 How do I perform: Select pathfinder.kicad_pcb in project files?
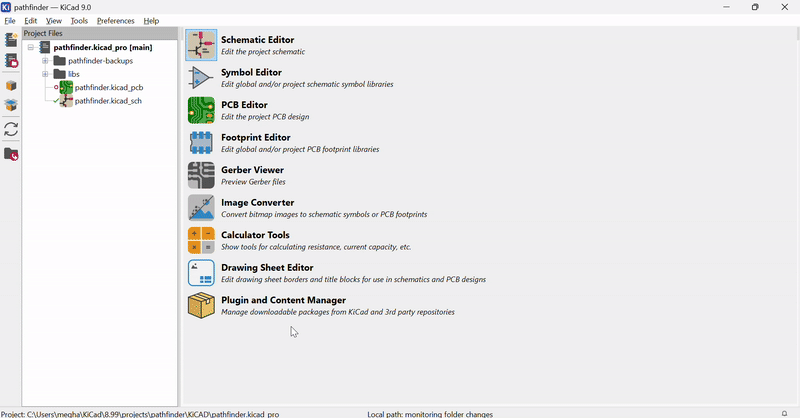point(108,88)
